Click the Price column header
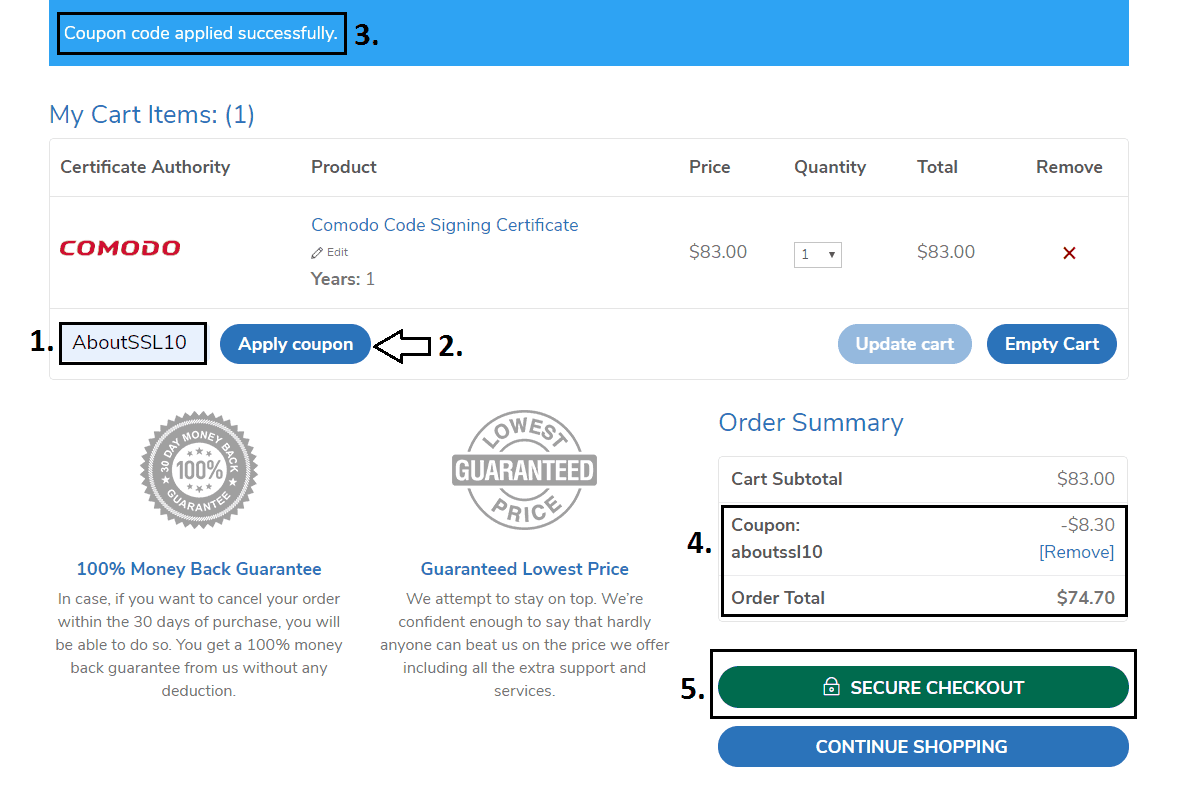Image resolution: width=1200 pixels, height=801 pixels. coord(710,167)
